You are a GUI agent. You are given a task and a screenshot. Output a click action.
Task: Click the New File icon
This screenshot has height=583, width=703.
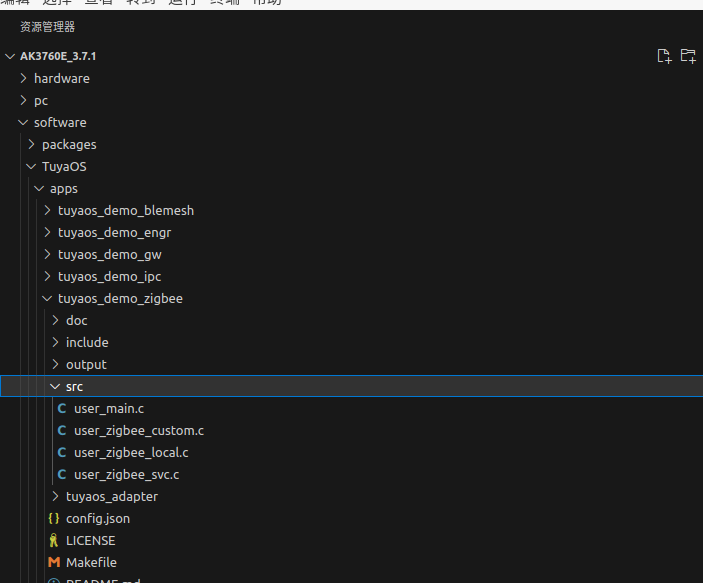(x=664, y=56)
